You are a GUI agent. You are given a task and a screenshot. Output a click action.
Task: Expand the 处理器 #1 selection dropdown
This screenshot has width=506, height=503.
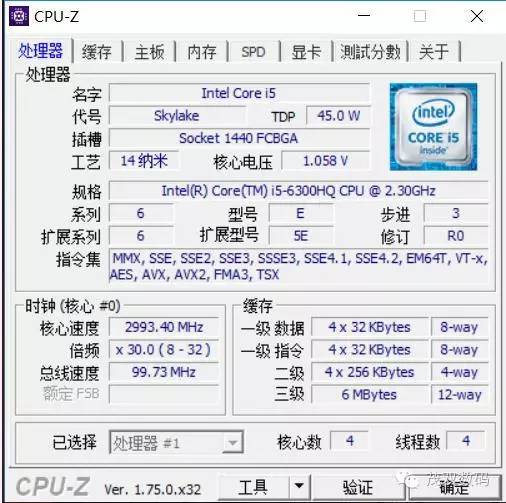176,443
